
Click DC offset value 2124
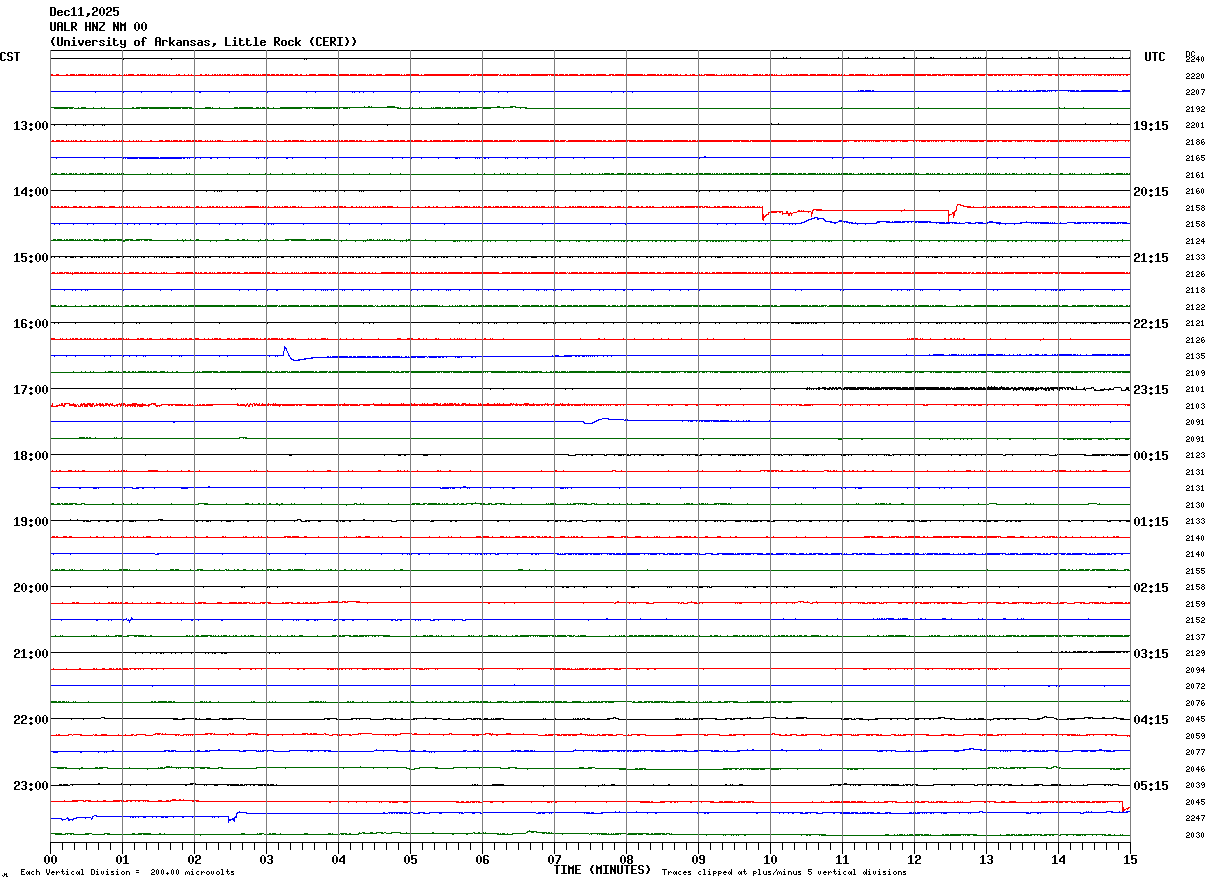[1194, 241]
